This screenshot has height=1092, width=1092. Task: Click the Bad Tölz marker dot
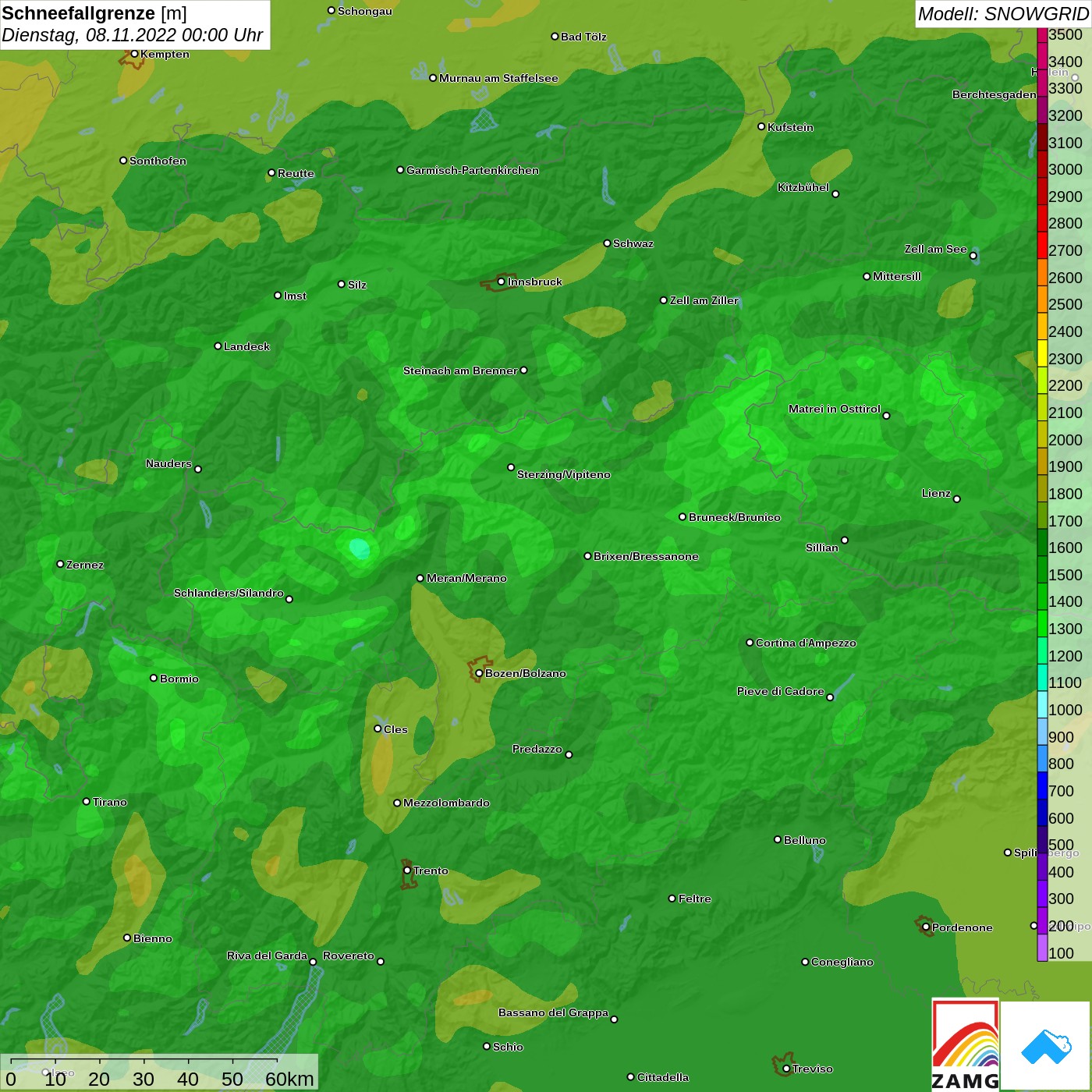555,36
